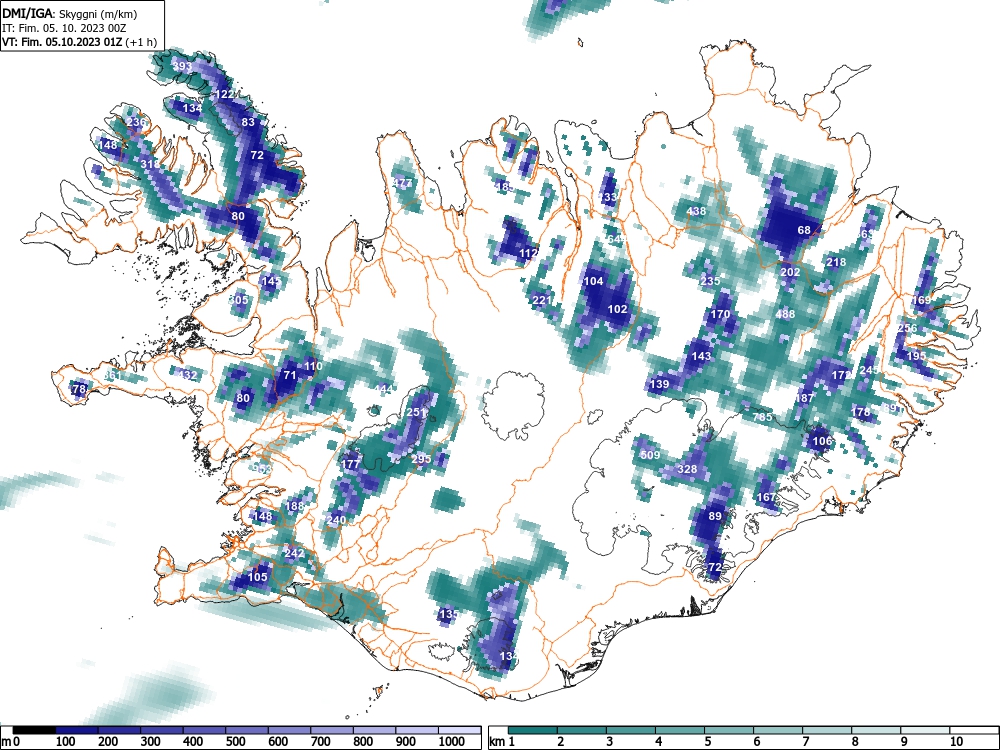
Task: Click the visibility value '167'
Action: 767,497
